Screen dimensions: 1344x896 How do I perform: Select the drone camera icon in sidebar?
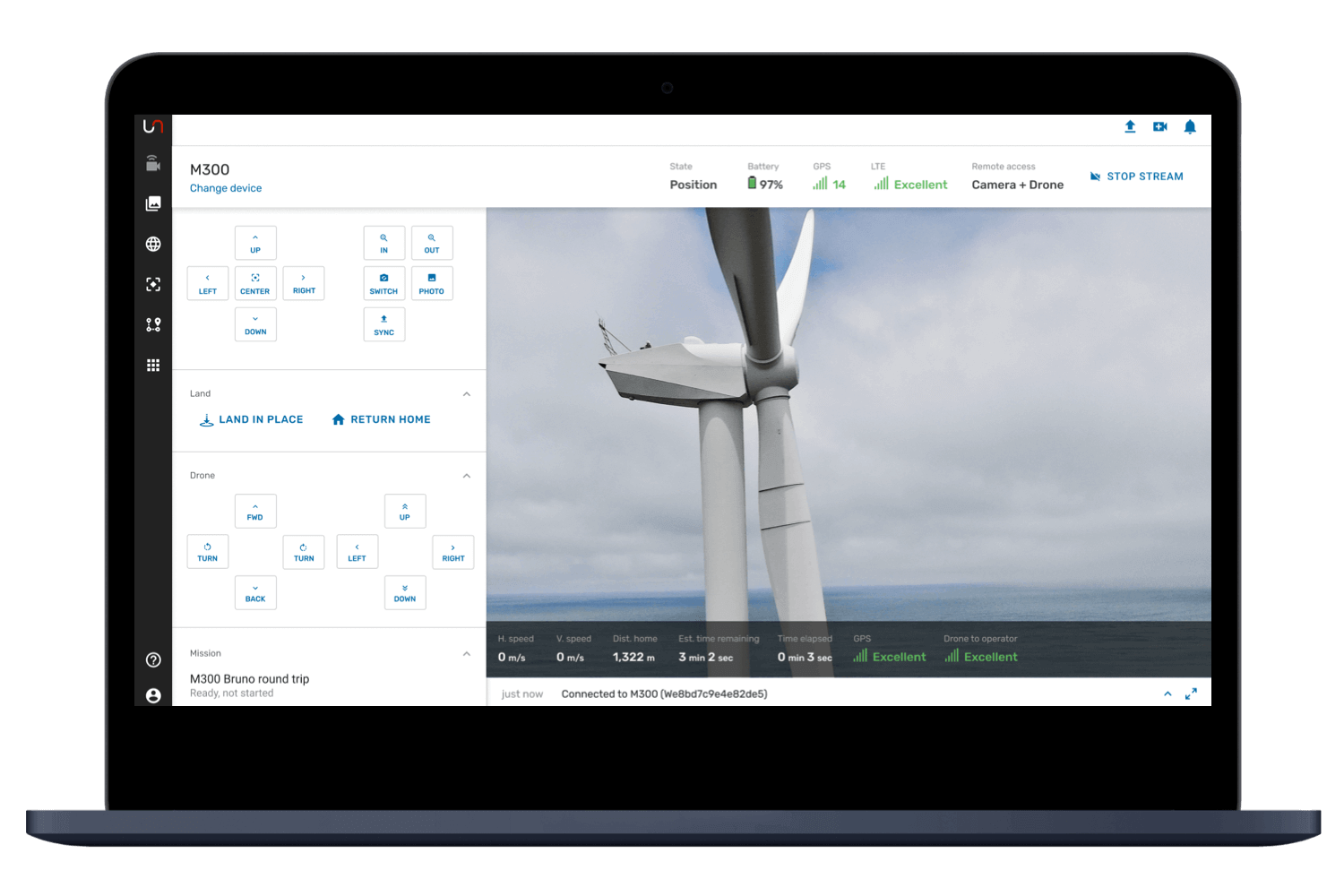click(152, 163)
